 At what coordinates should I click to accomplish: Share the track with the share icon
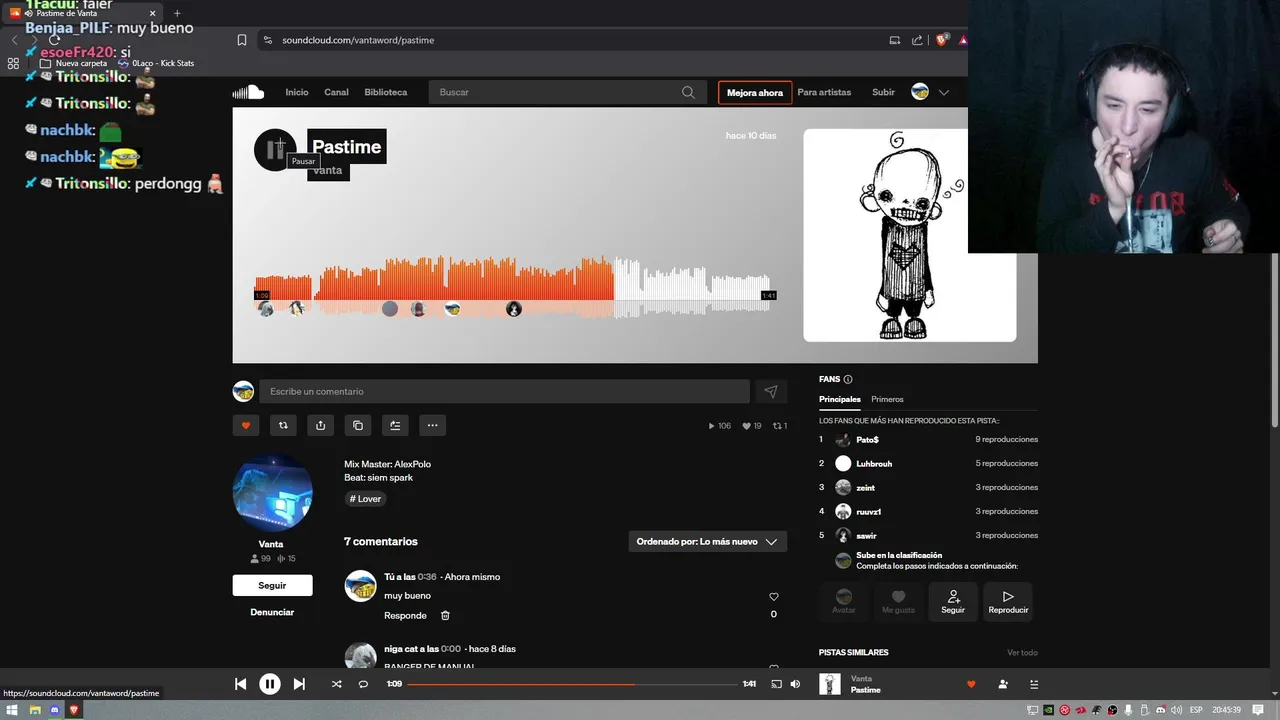click(320, 425)
